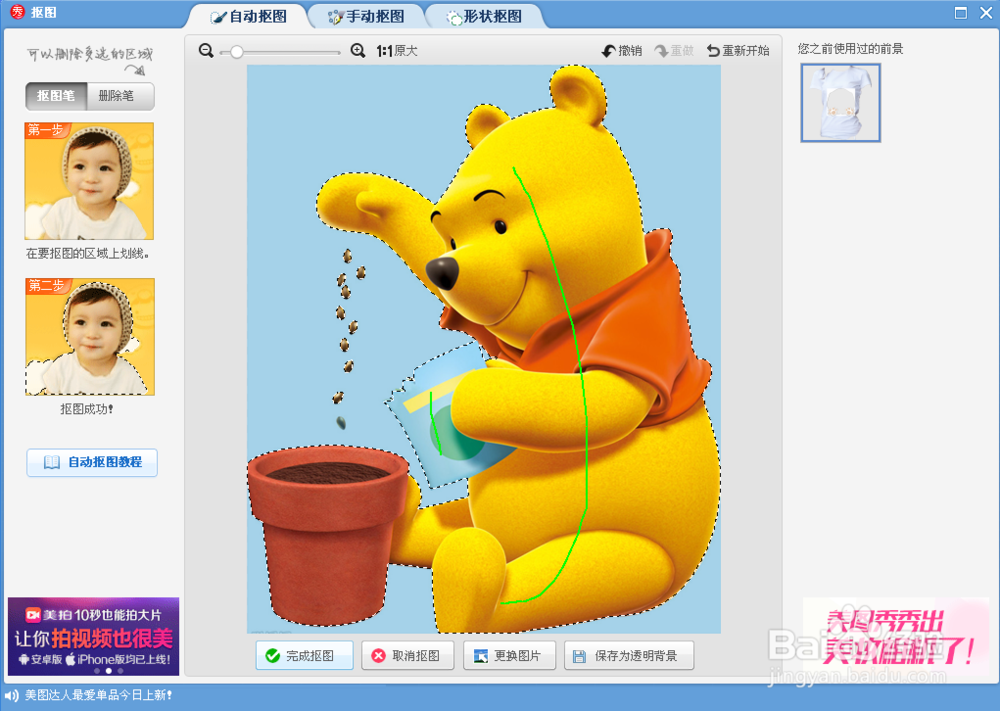This screenshot has width=1000, height=711.
Task: Open the 美拍 video ad banner
Action: click(x=93, y=635)
